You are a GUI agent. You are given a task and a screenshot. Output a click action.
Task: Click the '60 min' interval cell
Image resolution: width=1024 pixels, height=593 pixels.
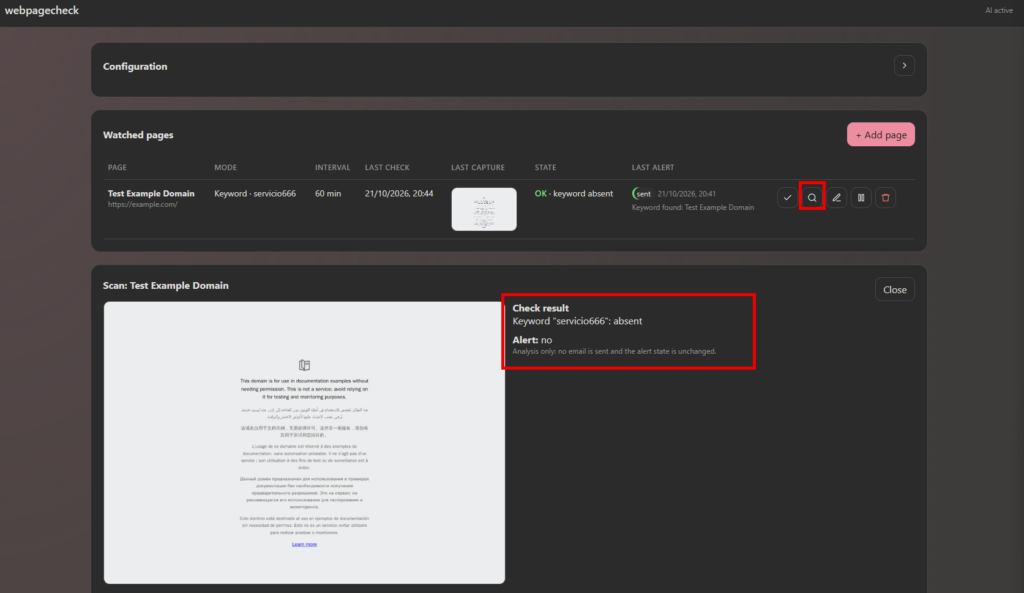coord(328,194)
